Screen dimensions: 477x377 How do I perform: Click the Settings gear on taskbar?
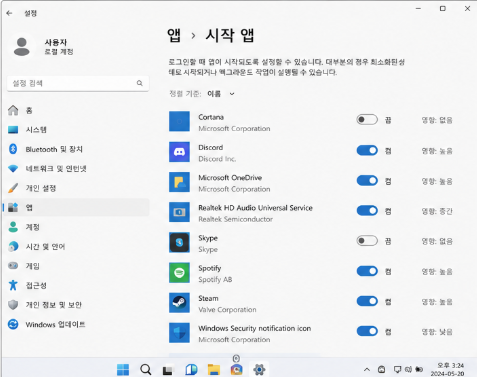[x=259, y=369]
